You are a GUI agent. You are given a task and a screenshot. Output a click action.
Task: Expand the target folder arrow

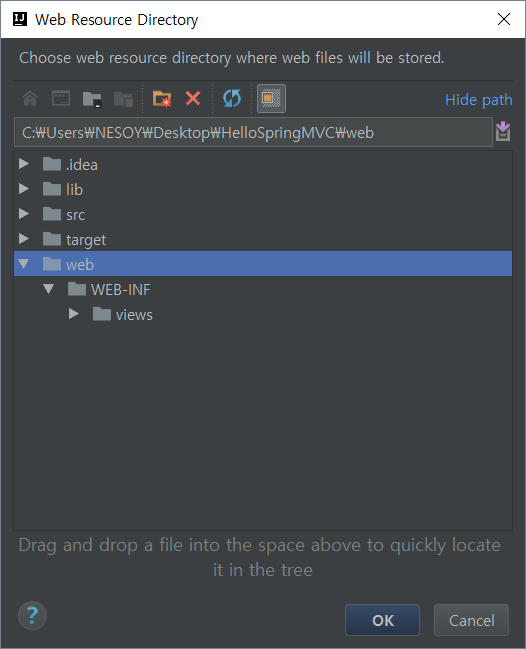click(24, 239)
